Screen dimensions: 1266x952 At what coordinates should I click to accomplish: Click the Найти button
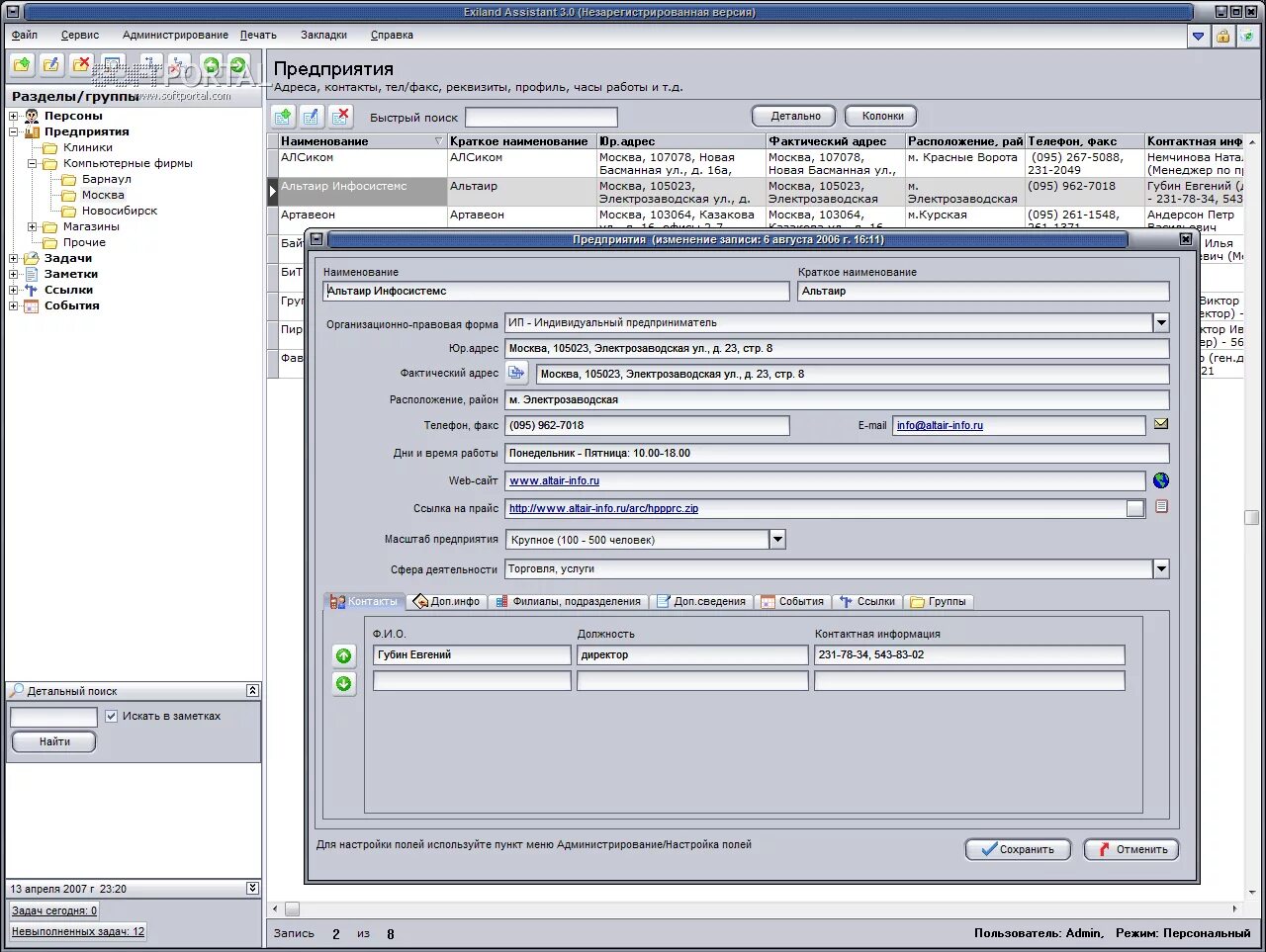(x=54, y=741)
